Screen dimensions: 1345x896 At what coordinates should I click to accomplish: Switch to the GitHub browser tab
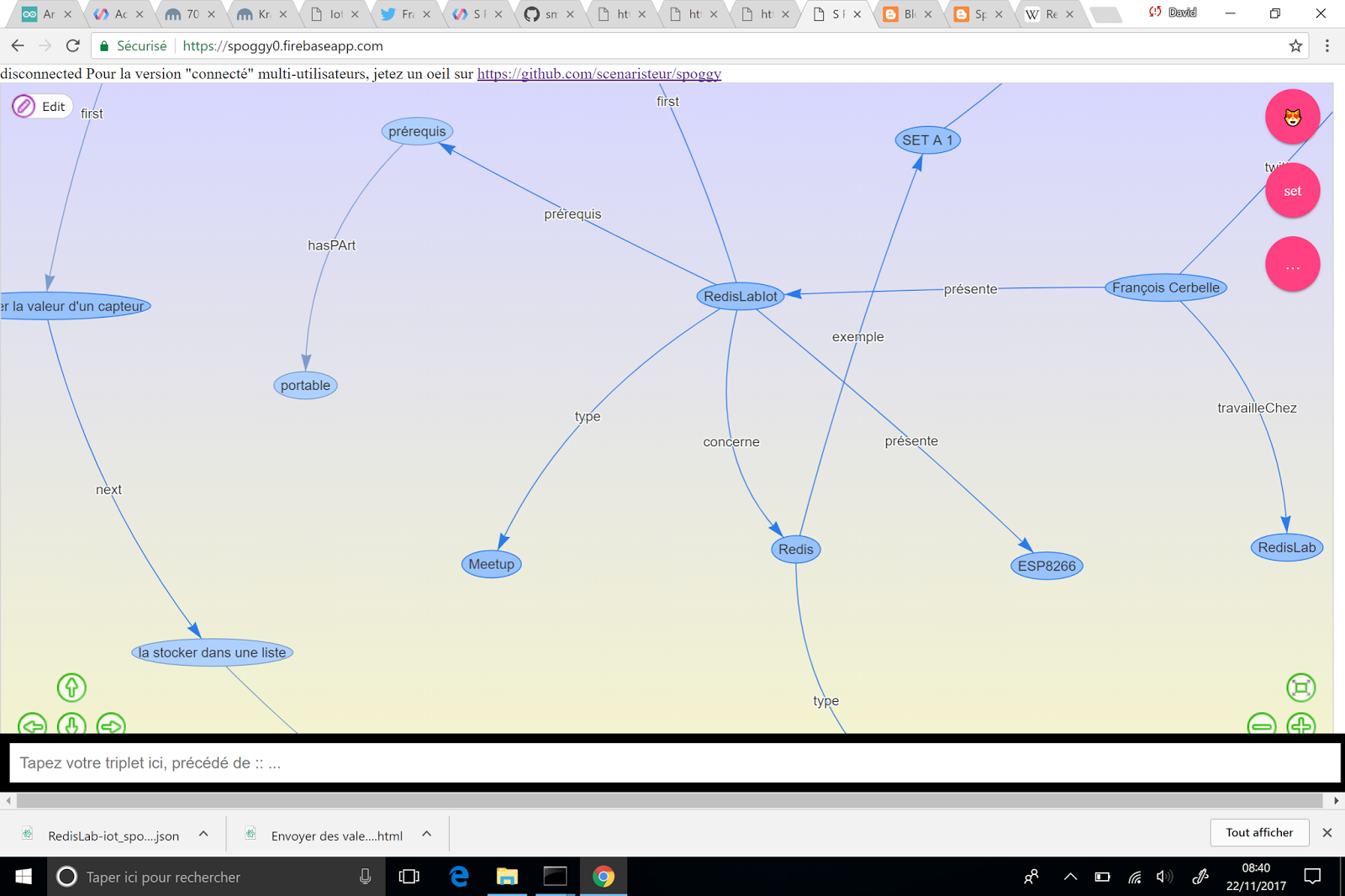[x=550, y=14]
